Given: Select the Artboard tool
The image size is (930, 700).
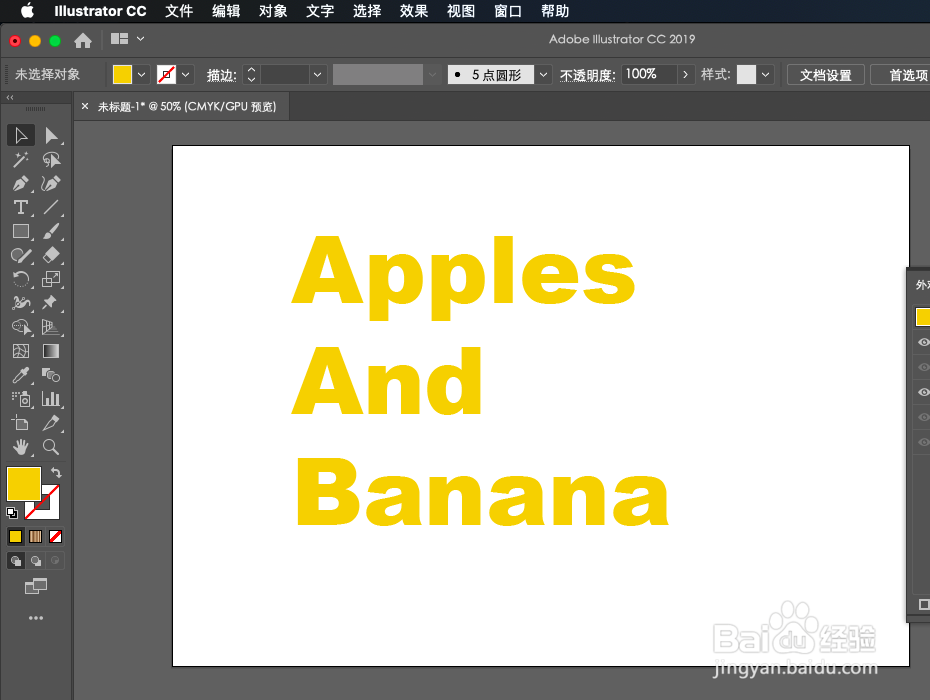Looking at the screenshot, I should click(x=21, y=423).
